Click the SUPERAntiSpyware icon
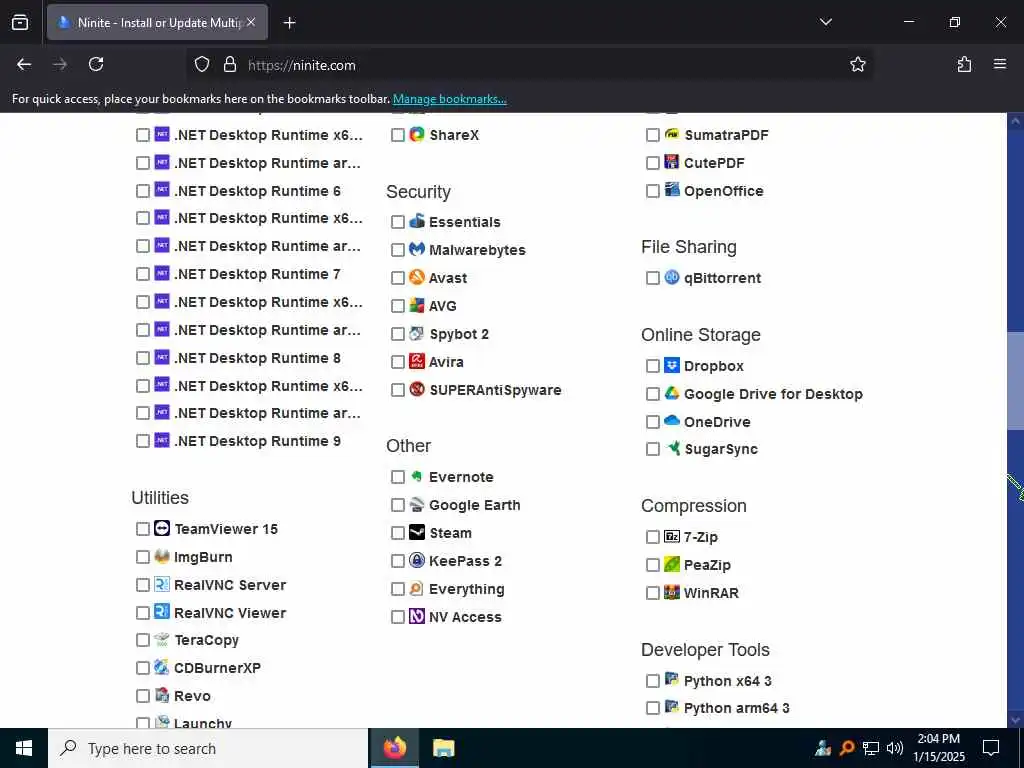This screenshot has width=1024, height=768. point(417,389)
